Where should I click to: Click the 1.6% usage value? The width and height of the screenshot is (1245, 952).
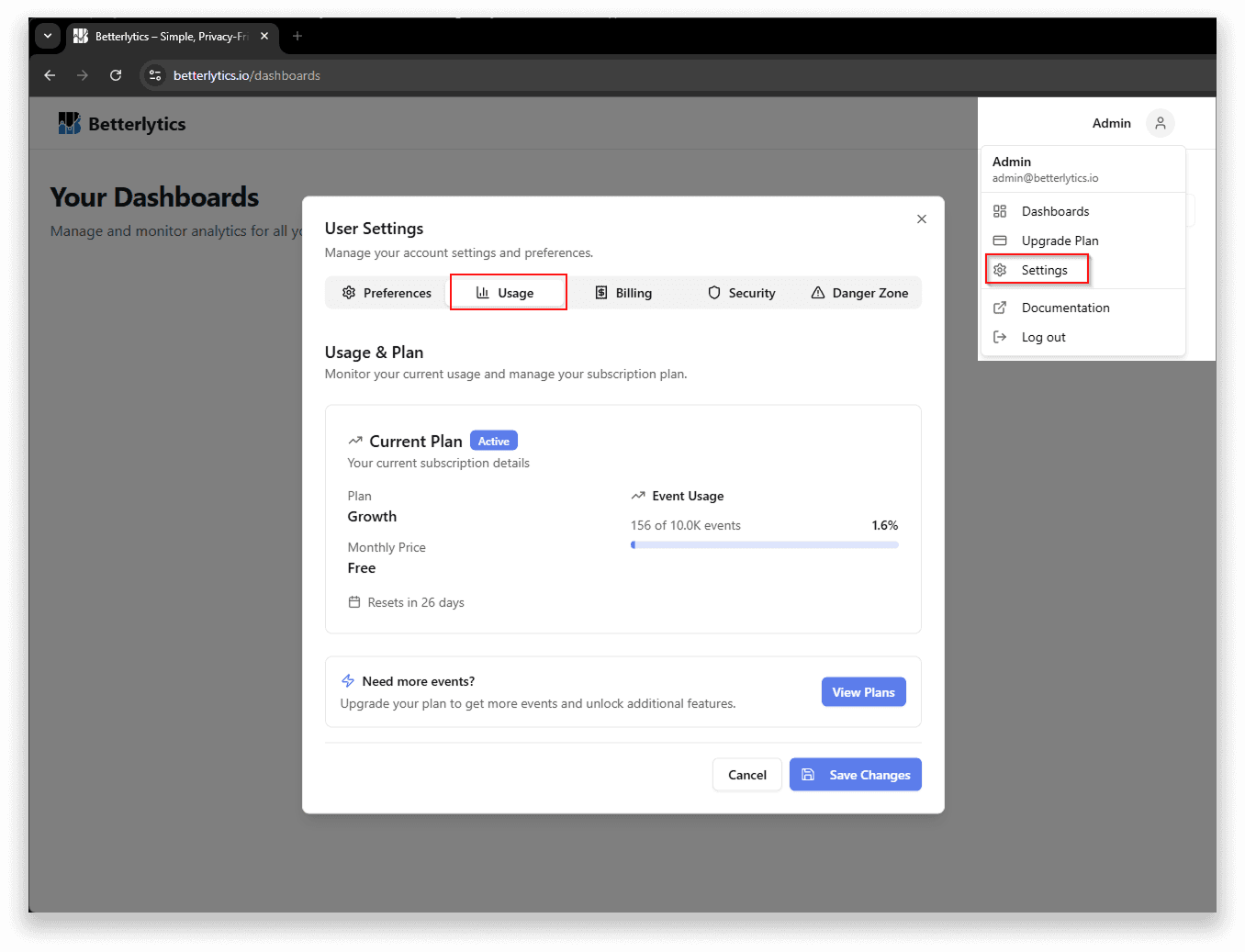(885, 525)
